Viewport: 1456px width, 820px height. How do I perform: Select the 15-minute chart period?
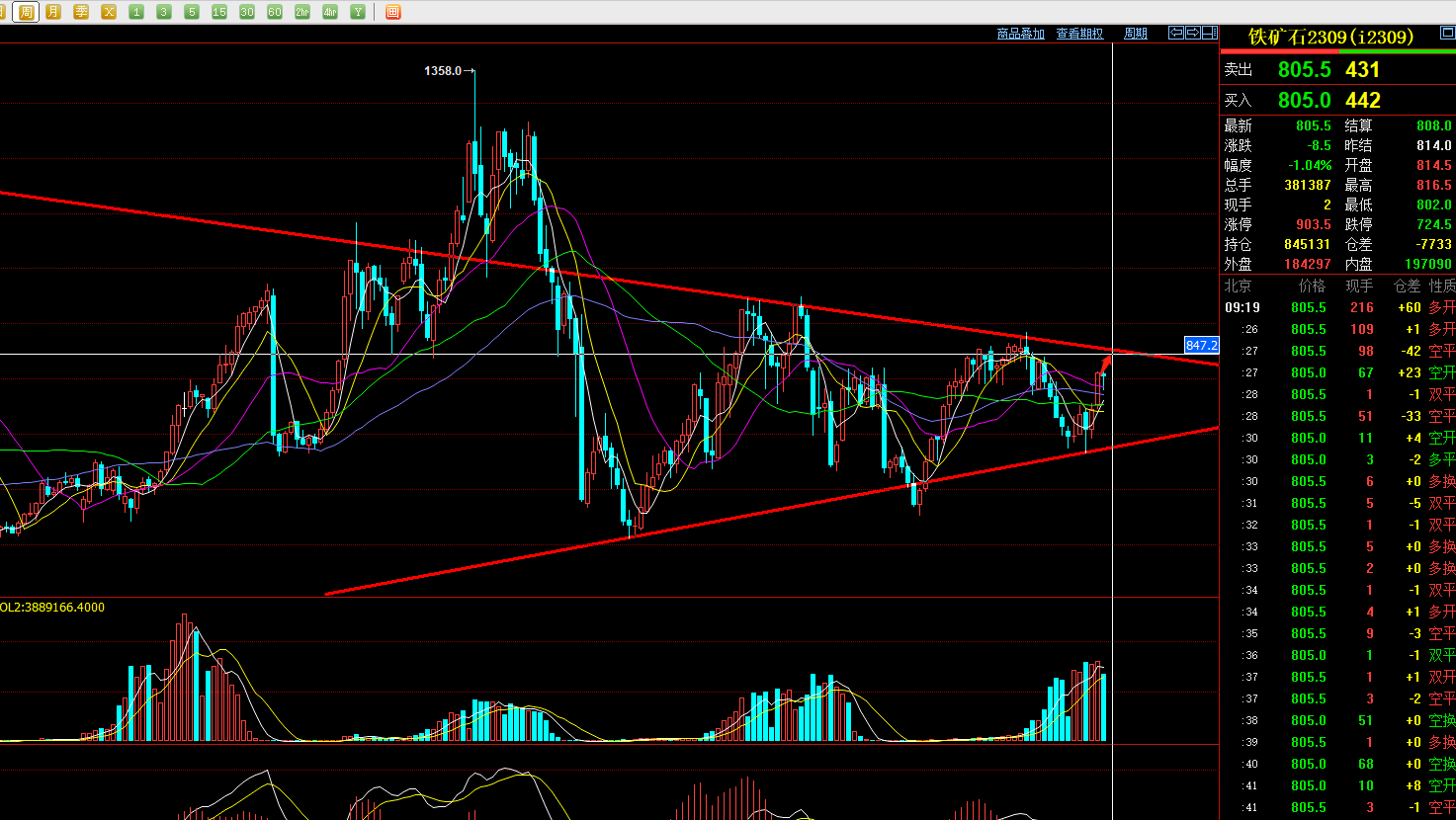coord(219,12)
